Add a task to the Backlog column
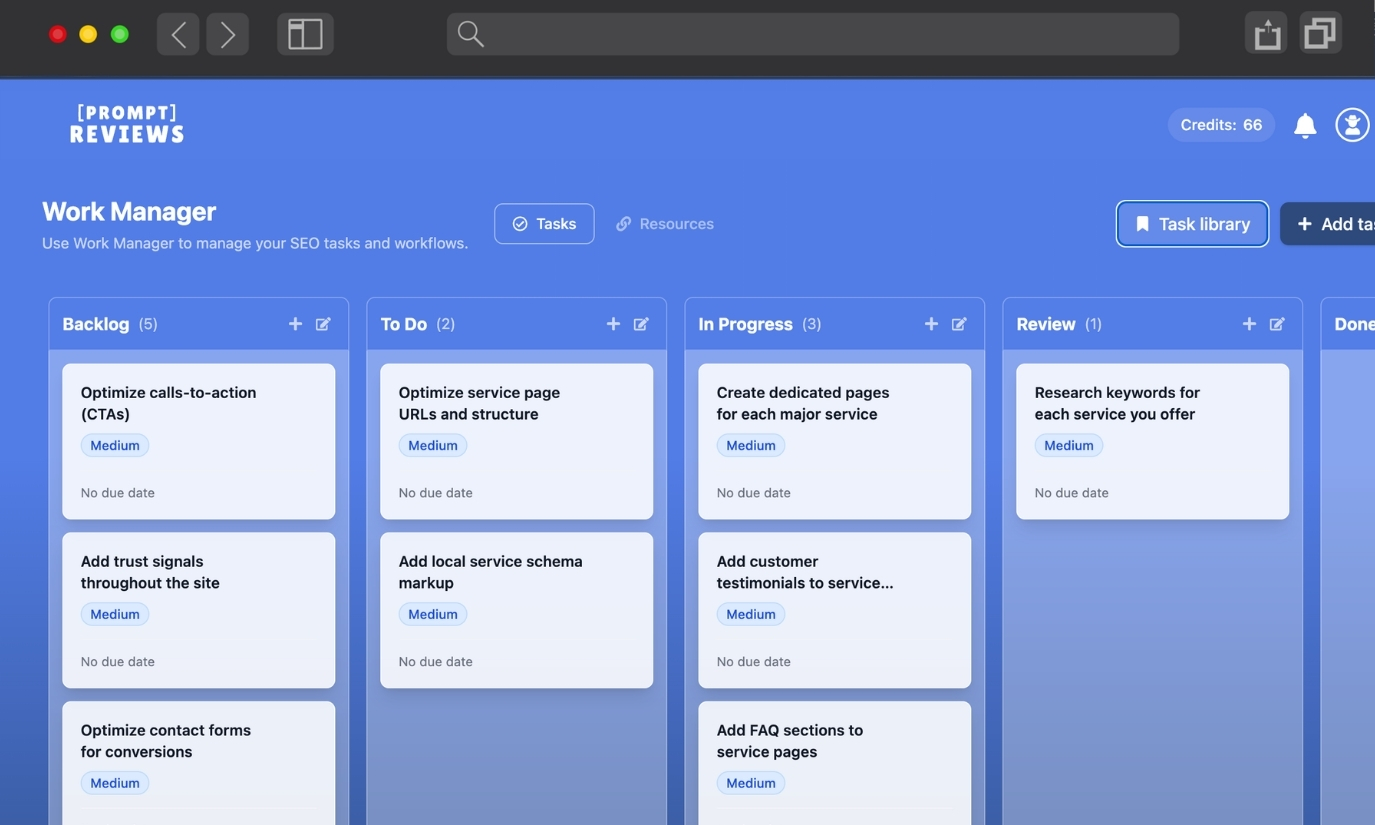Viewport: 1375px width, 825px height. [295, 324]
